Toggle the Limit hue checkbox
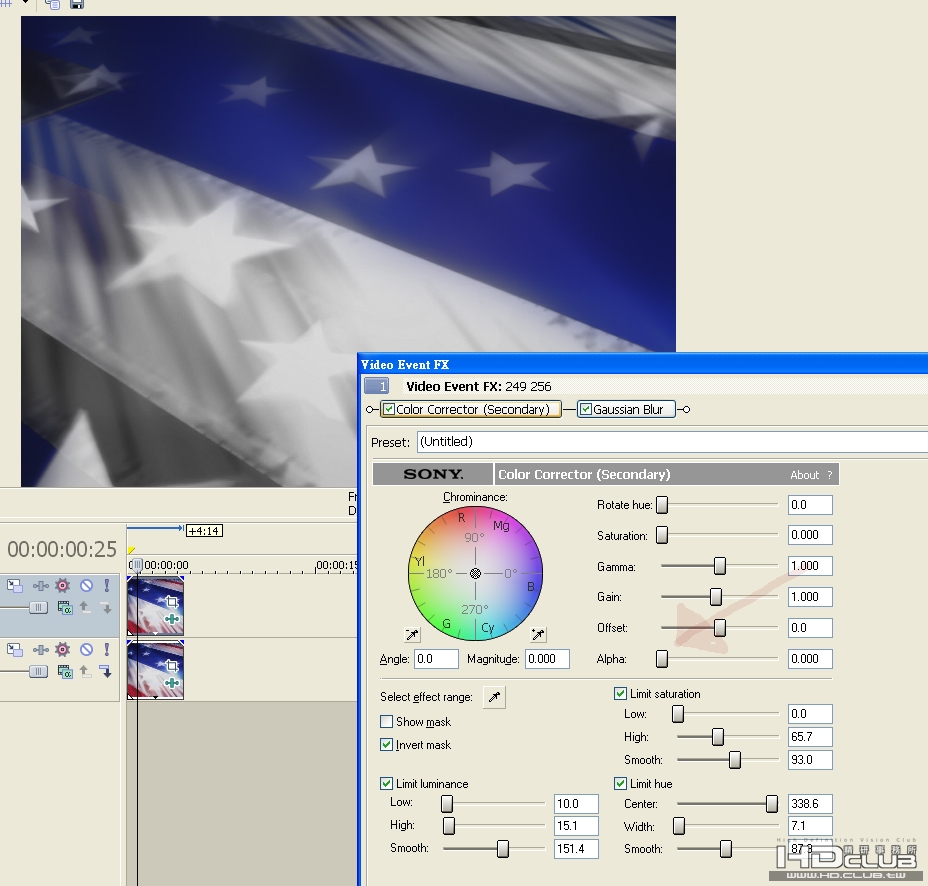928x886 pixels. click(x=620, y=784)
